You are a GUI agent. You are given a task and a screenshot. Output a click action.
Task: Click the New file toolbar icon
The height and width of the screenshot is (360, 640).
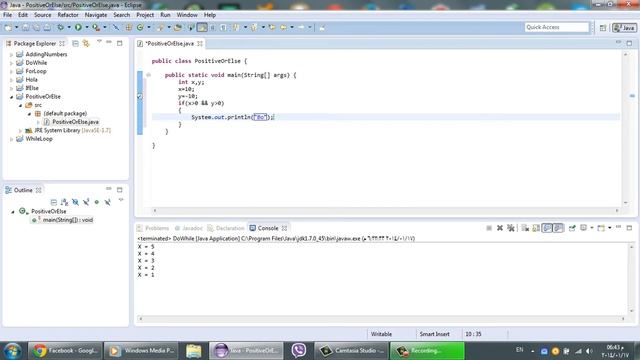coord(8,27)
